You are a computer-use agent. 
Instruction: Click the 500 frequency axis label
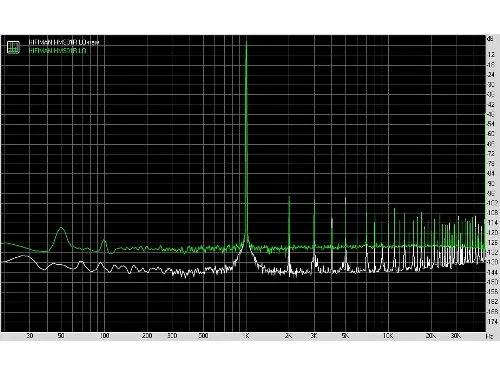pyautogui.click(x=203, y=336)
